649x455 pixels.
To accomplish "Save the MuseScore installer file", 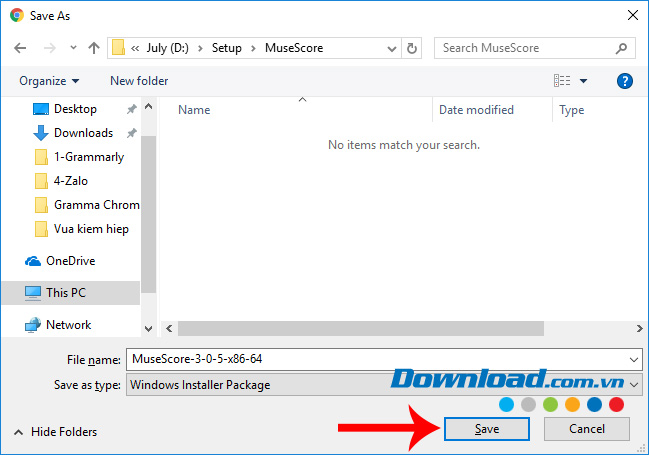I will coord(487,429).
